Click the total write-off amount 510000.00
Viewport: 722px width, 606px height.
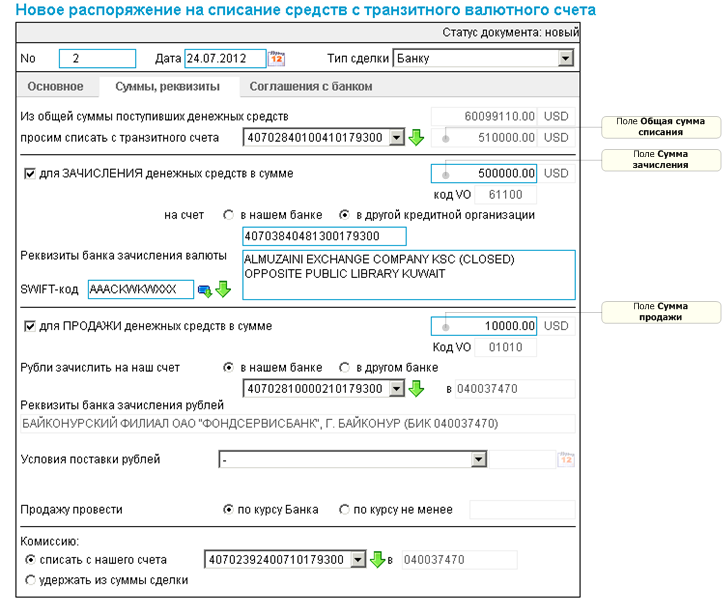483,137
